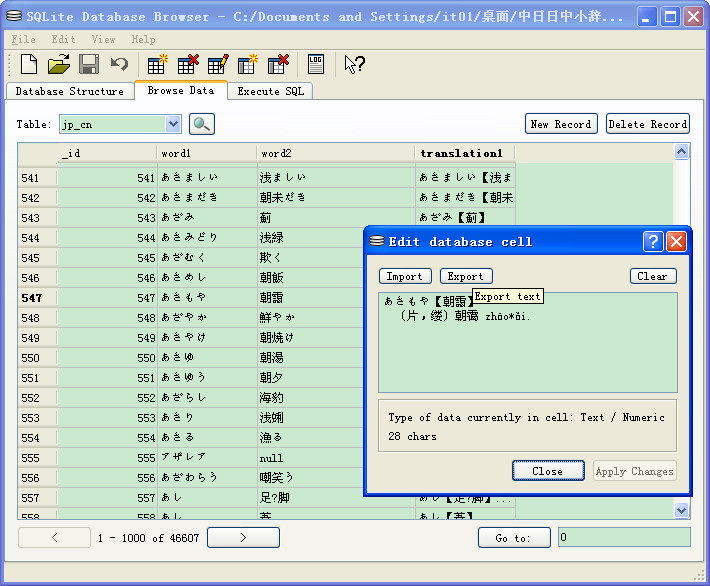Click the Revert undo arrow icon
The image size is (710, 586).
pyautogui.click(x=119, y=64)
